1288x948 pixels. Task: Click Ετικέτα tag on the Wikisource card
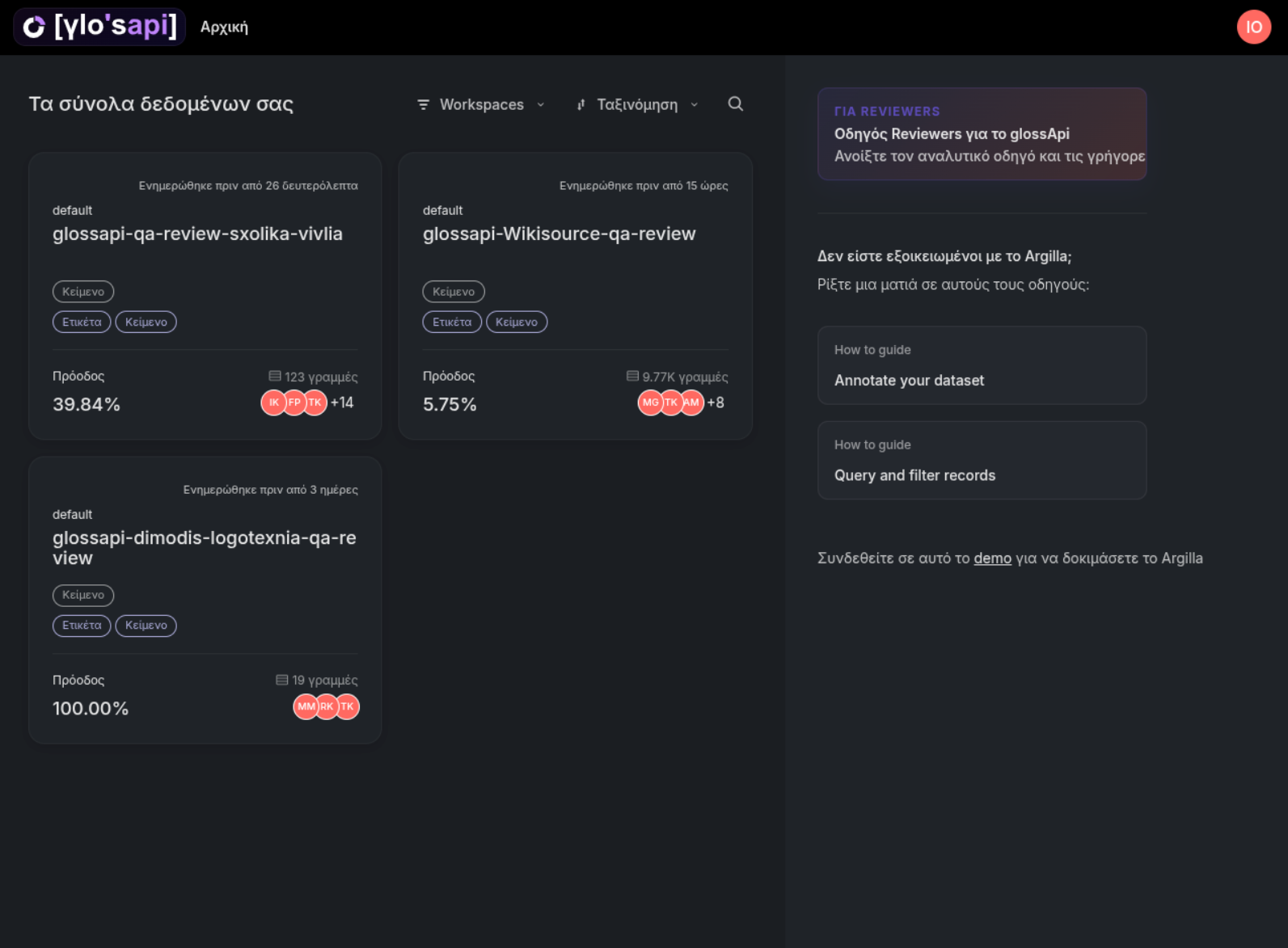click(x=452, y=322)
